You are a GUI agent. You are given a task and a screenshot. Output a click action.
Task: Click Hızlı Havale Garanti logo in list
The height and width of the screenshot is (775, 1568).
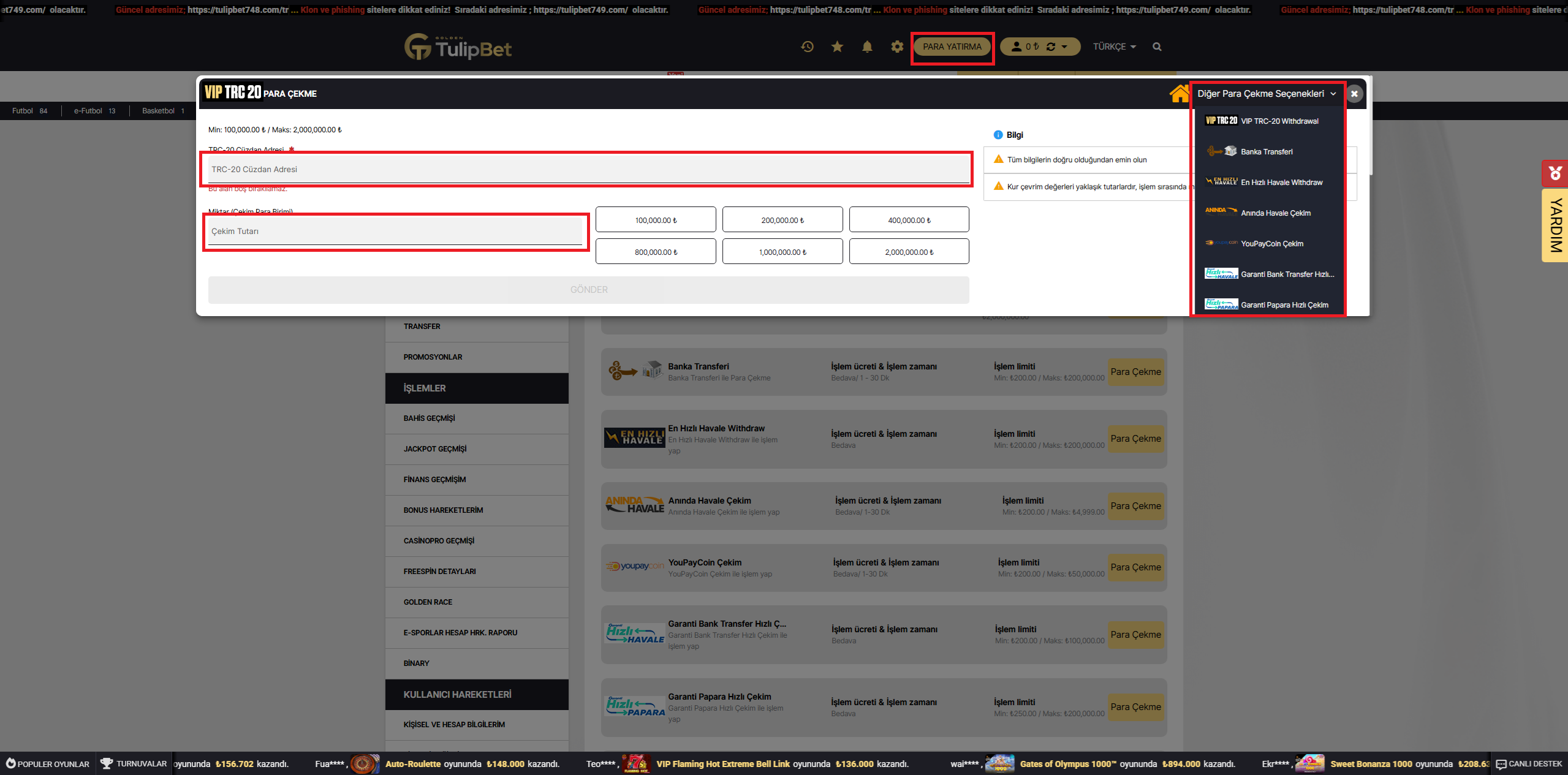point(635,633)
